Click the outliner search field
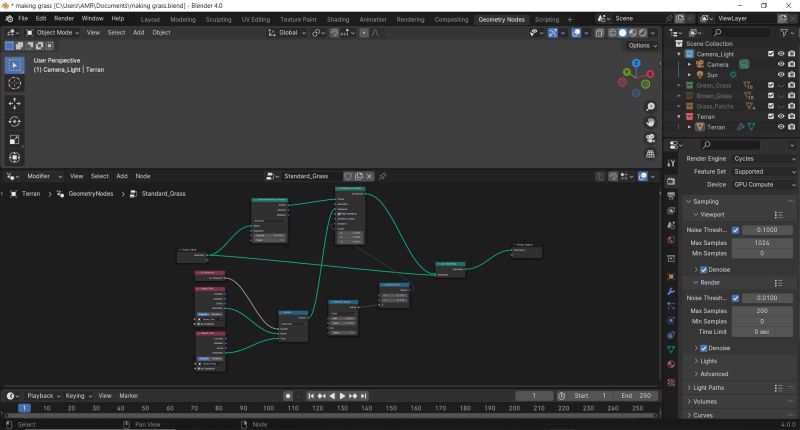Image resolution: width=800 pixels, height=430 pixels. point(741,33)
